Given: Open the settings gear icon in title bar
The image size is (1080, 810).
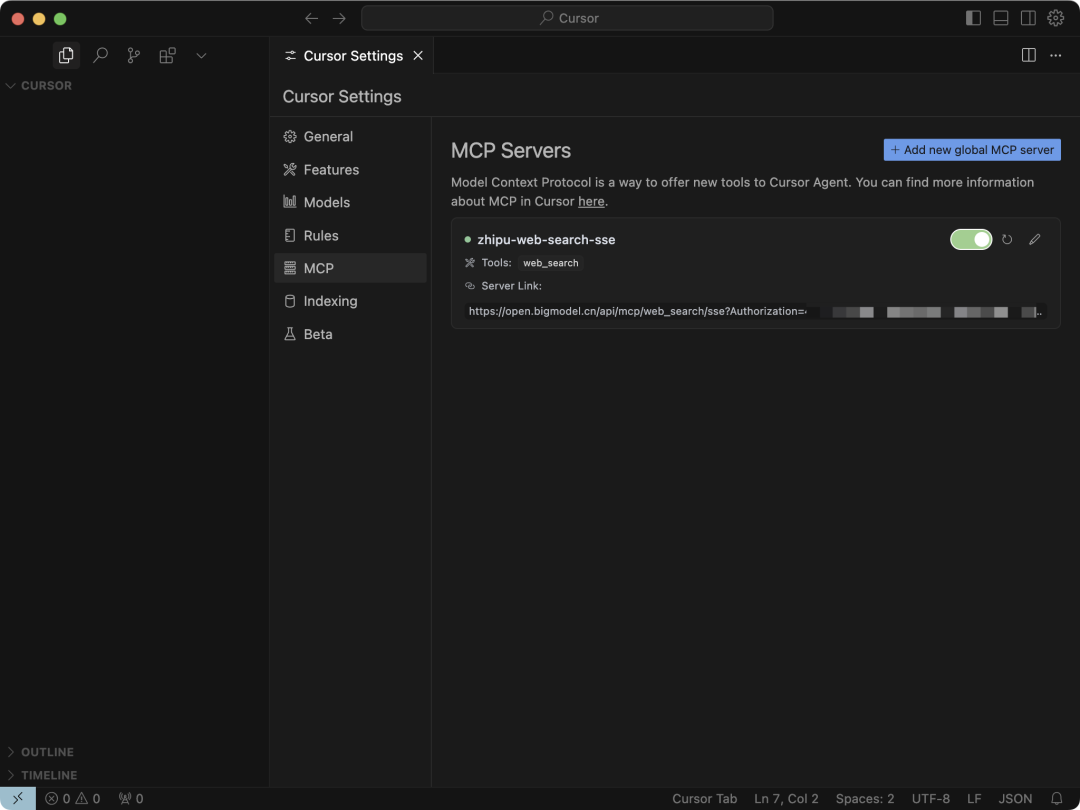Looking at the screenshot, I should click(1056, 18).
